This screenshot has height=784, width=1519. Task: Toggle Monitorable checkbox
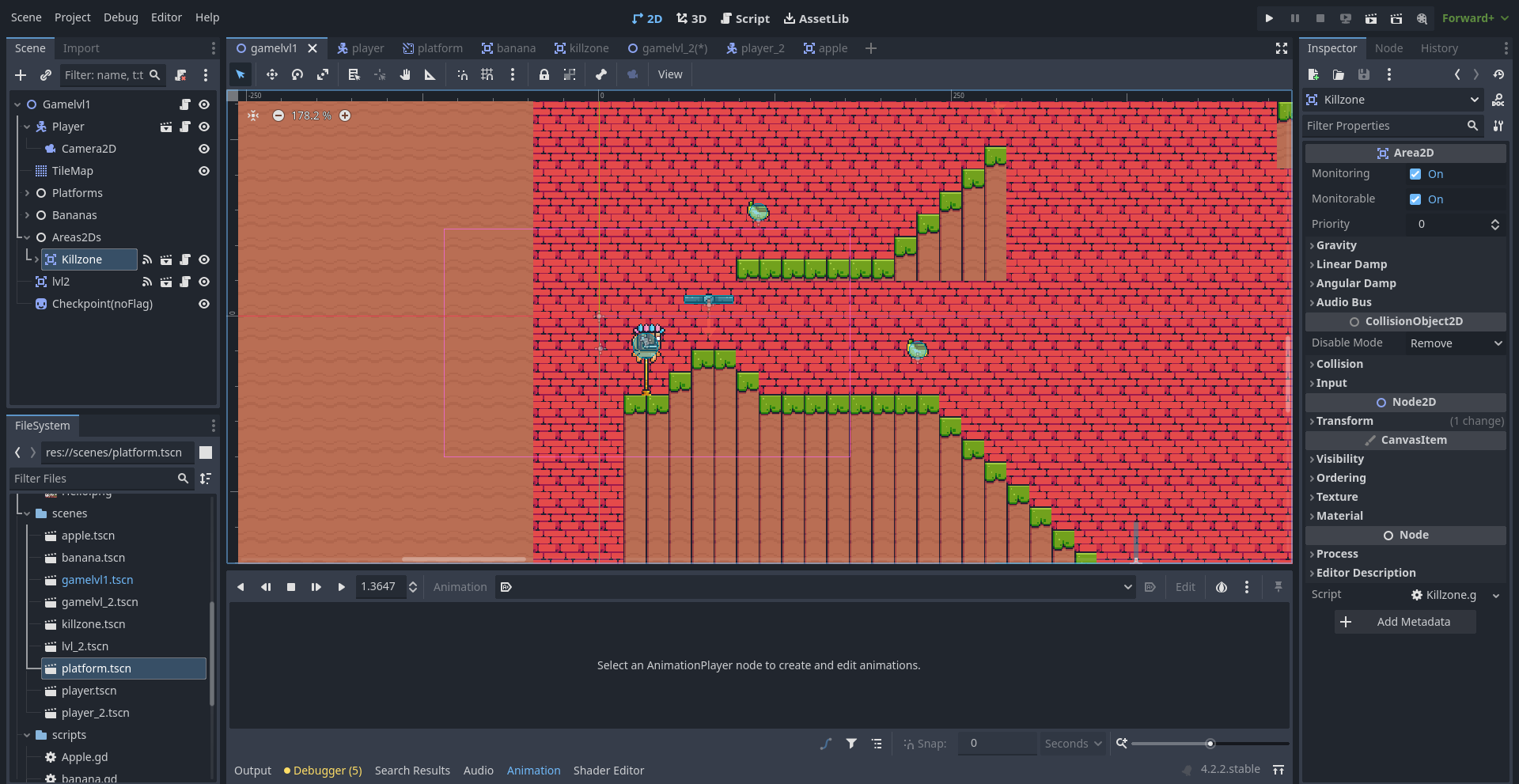[1415, 199]
